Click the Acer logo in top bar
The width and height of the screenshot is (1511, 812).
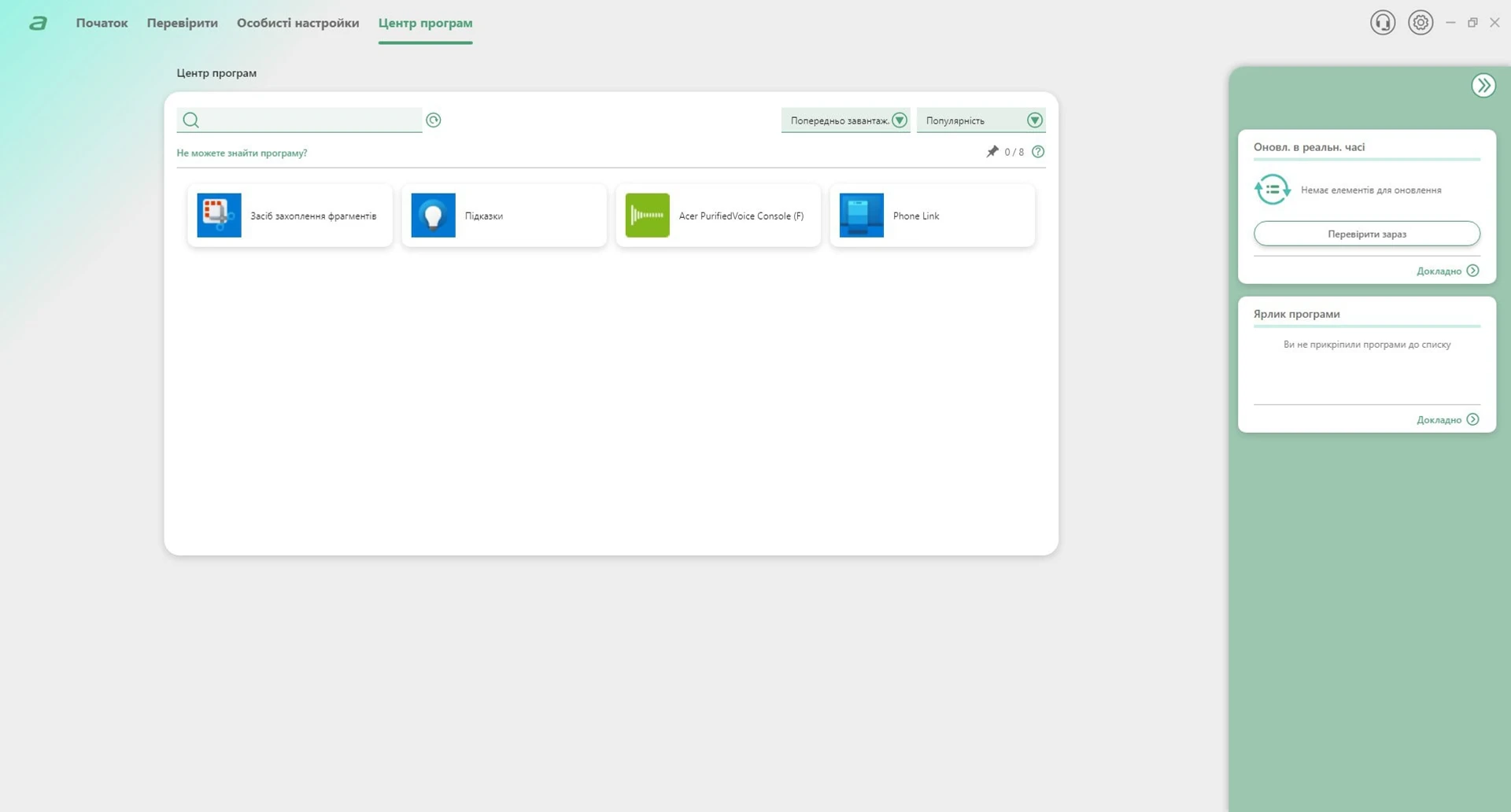pos(38,23)
